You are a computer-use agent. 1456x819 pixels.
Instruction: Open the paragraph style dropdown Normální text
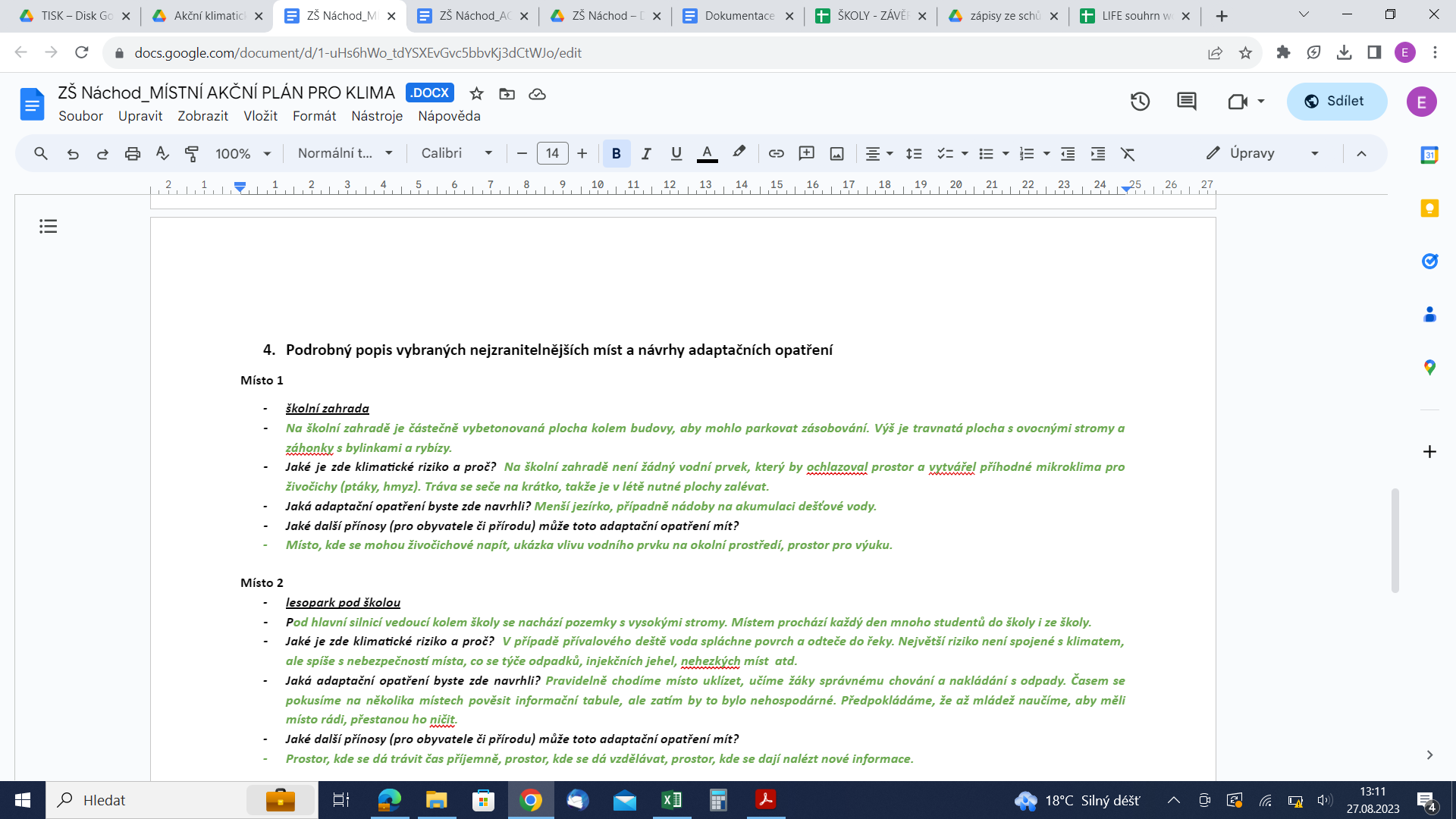point(345,154)
